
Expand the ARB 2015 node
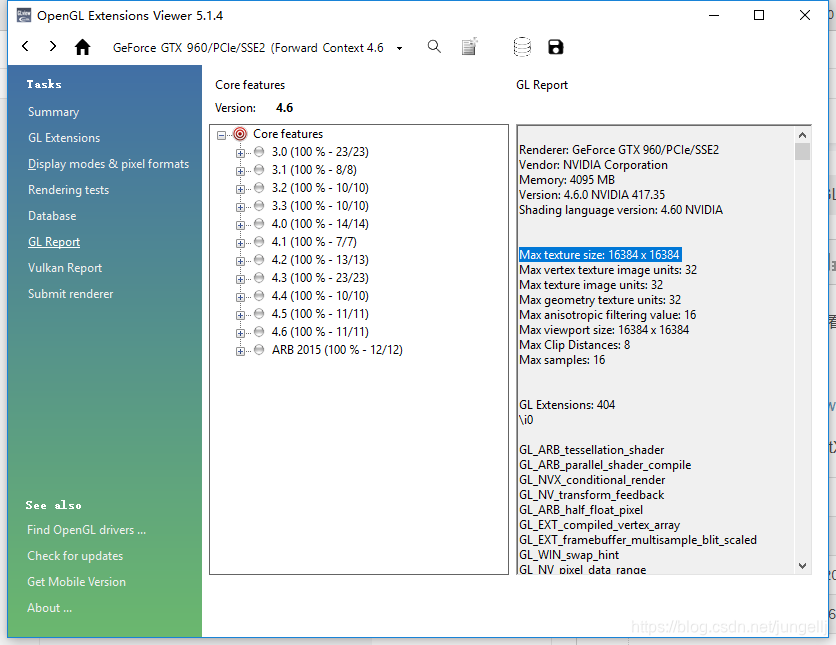pos(240,351)
